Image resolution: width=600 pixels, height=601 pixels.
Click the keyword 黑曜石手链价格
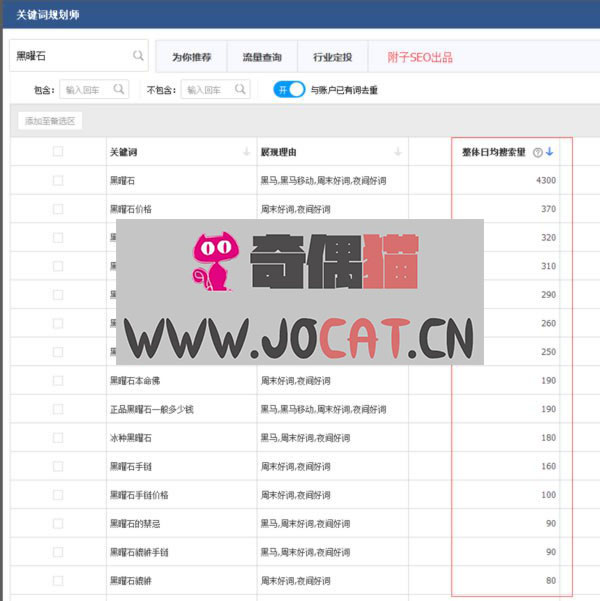click(139, 495)
